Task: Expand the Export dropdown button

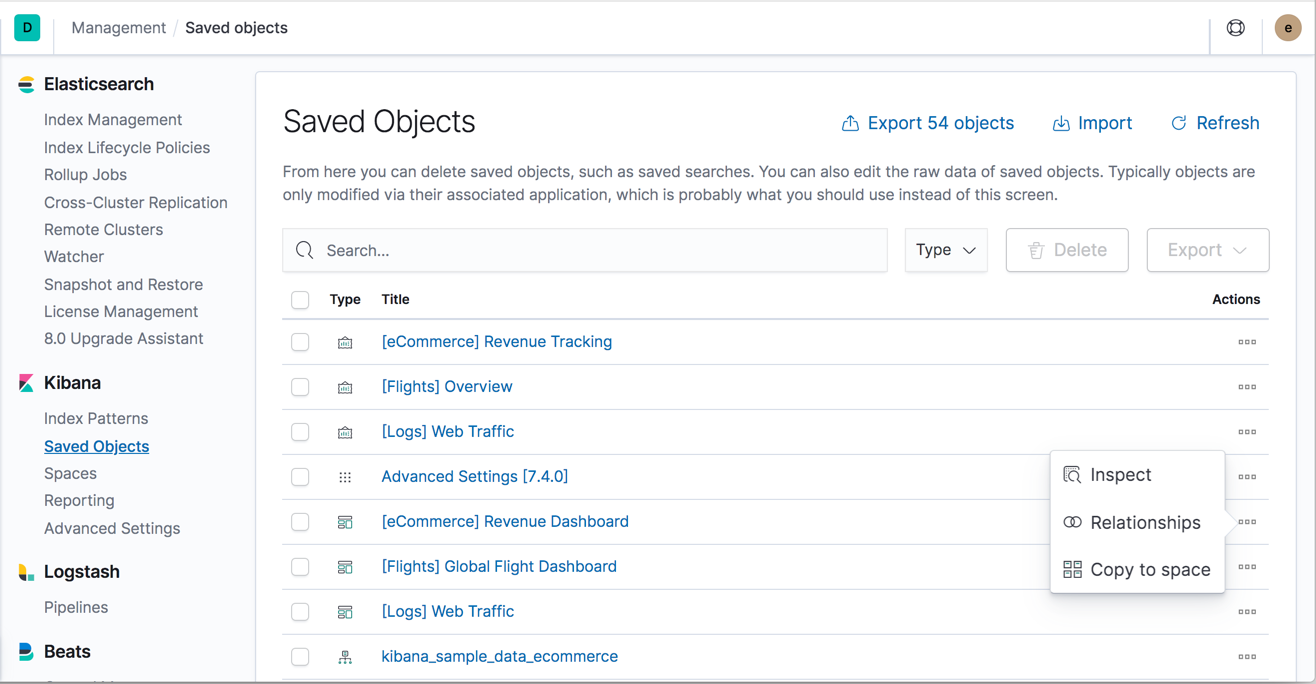Action: point(1207,250)
